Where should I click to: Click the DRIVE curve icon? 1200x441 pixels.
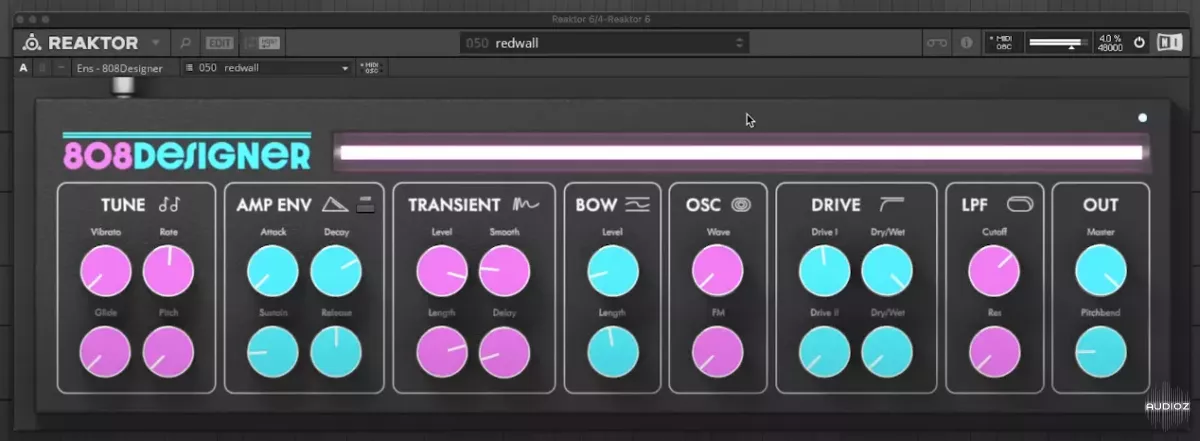(892, 205)
